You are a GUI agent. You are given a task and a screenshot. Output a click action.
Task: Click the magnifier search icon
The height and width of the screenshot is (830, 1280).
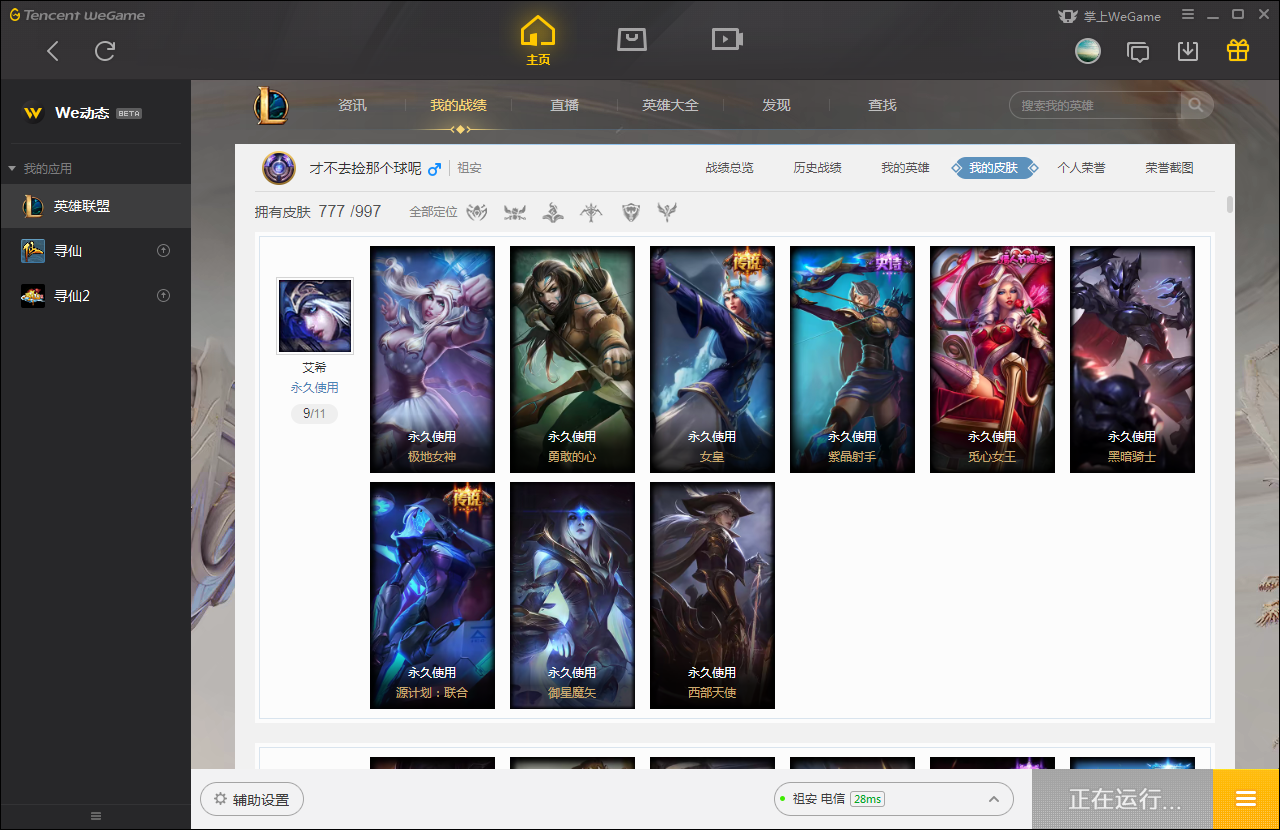click(x=1196, y=105)
